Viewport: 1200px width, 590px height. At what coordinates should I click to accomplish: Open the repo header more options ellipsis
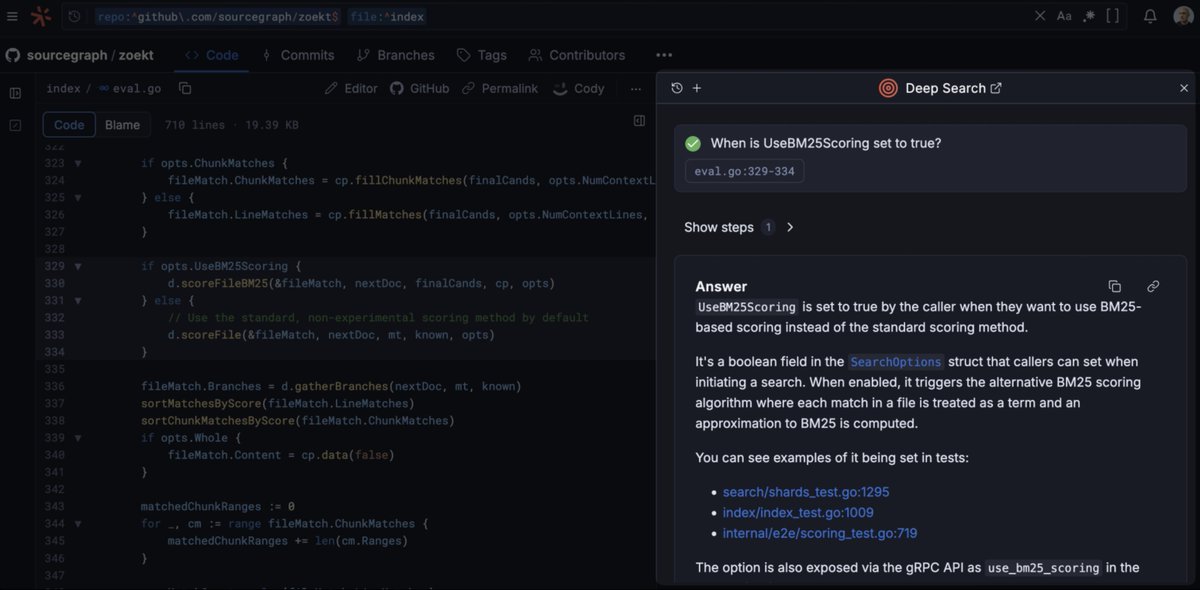pyautogui.click(x=664, y=55)
